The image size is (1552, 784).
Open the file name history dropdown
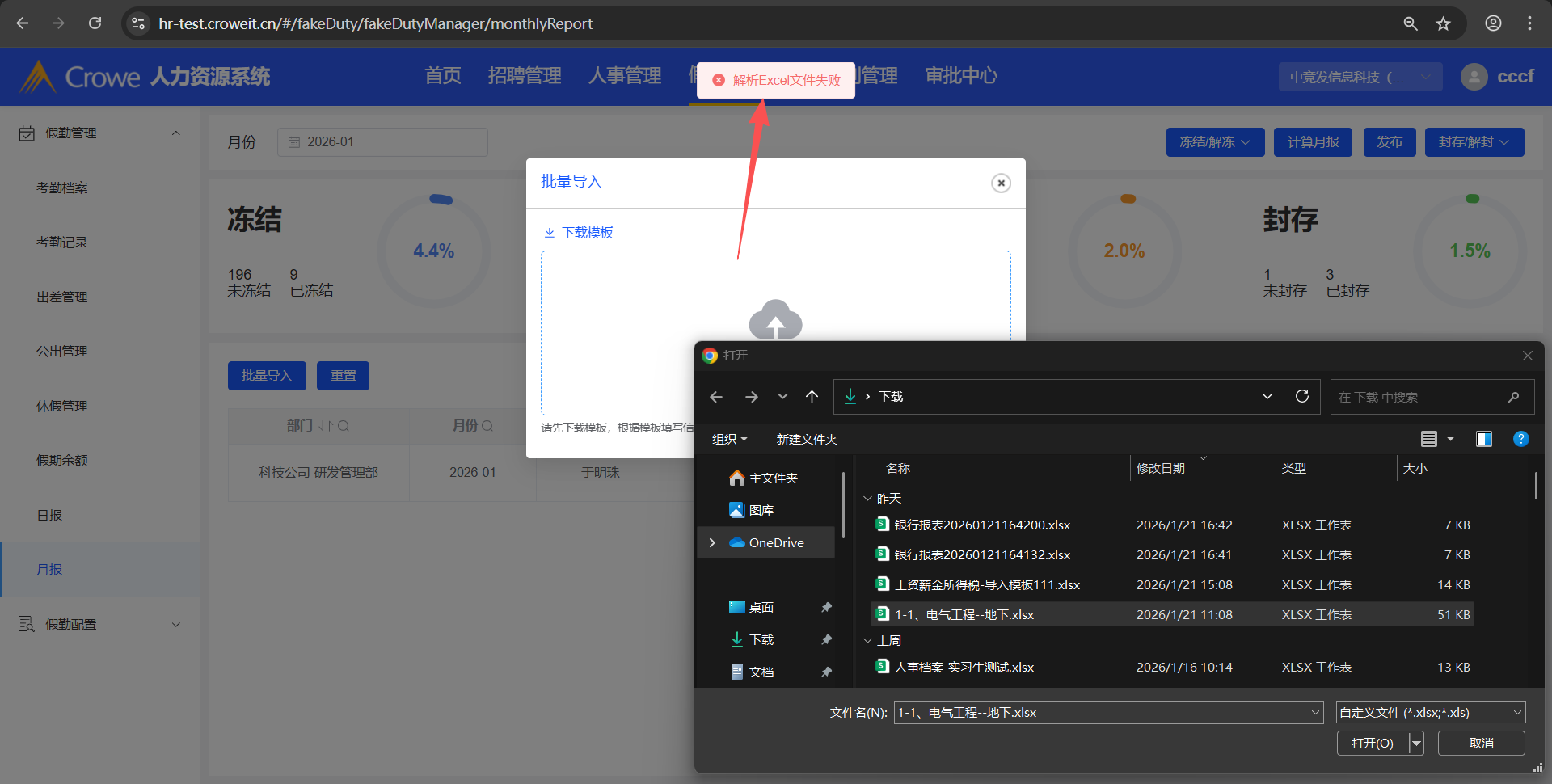point(1315,713)
